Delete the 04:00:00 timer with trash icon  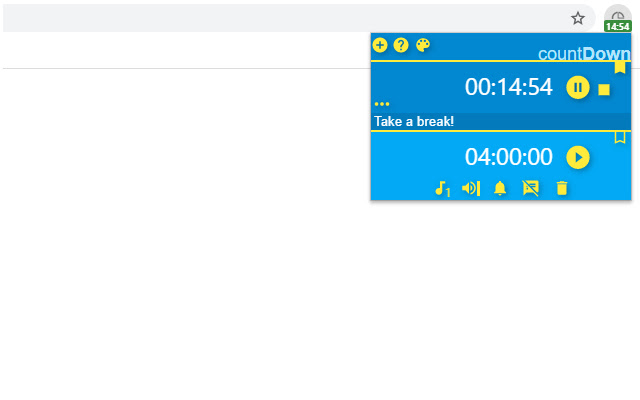click(x=562, y=189)
